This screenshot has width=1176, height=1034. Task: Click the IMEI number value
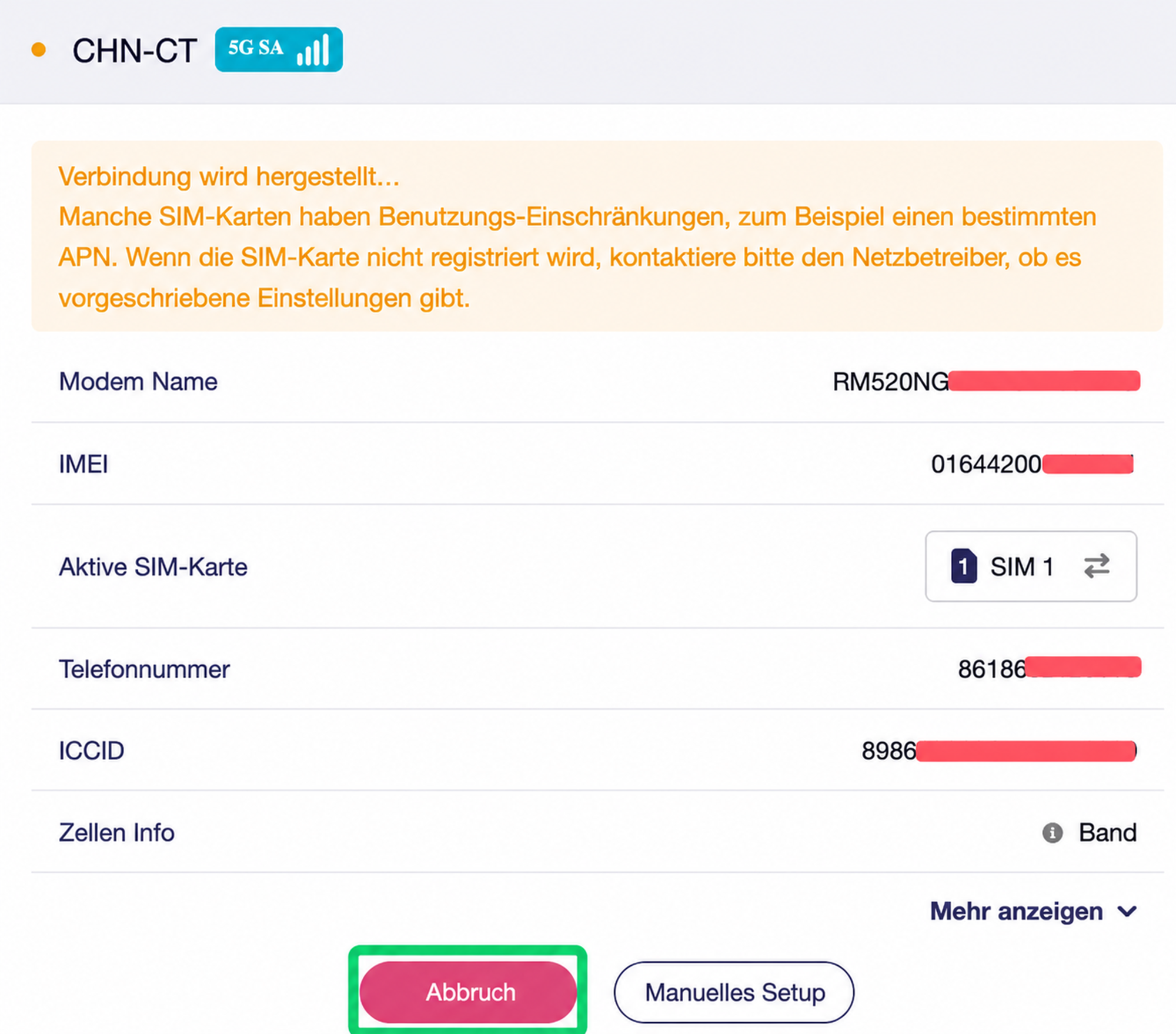1032,464
